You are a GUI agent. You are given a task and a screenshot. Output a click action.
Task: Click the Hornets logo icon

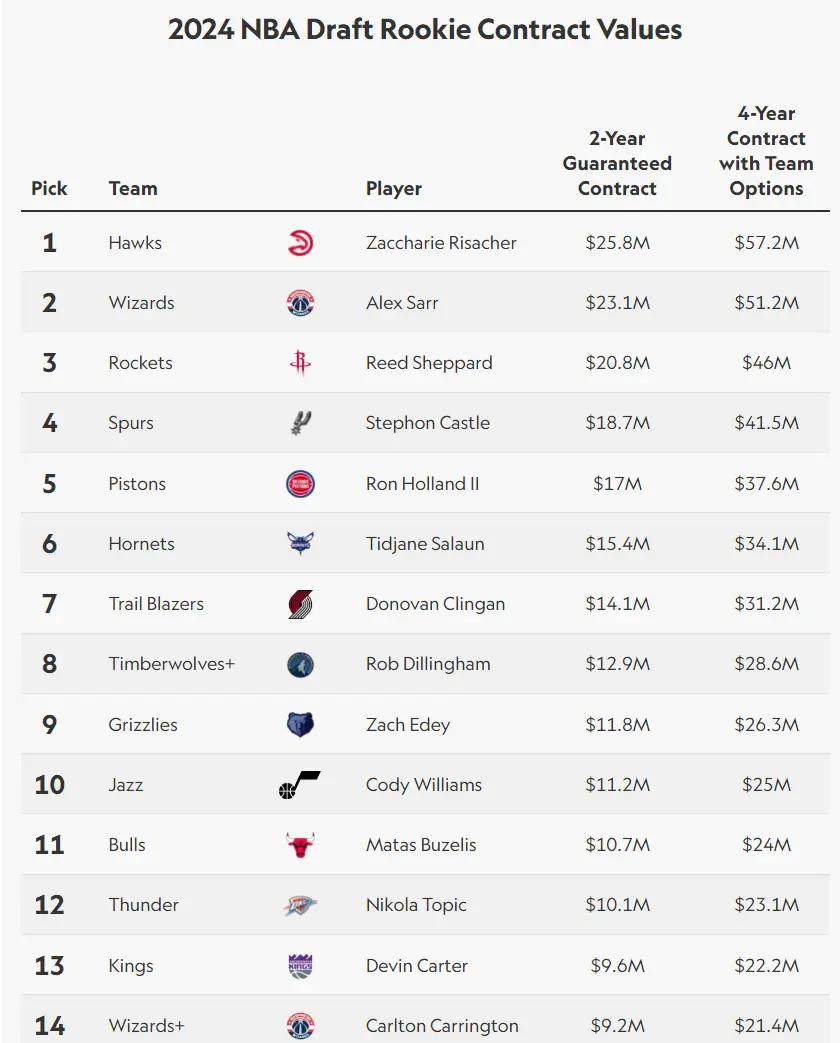click(300, 544)
